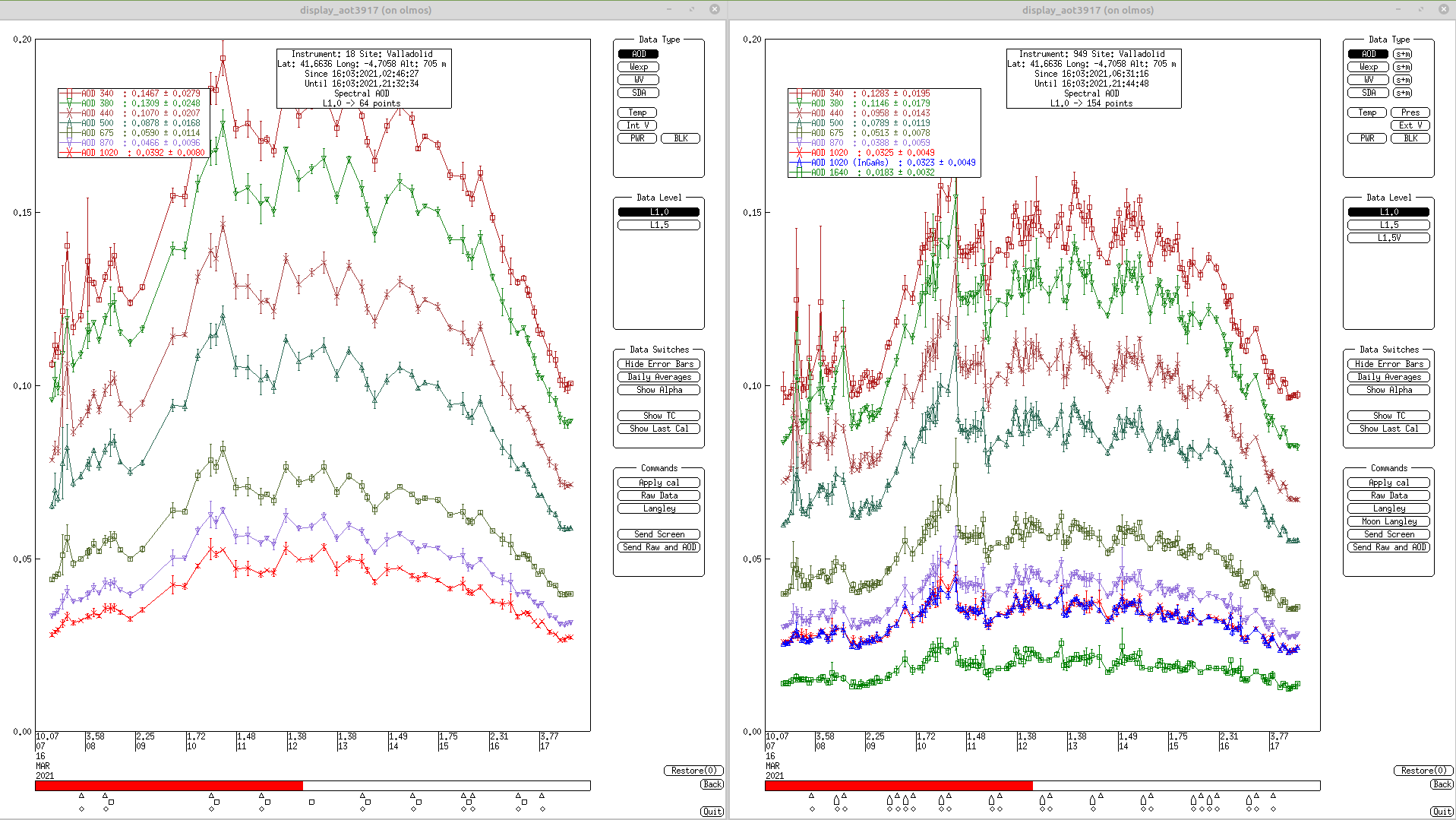Click Restore(0) in right window

click(1423, 771)
